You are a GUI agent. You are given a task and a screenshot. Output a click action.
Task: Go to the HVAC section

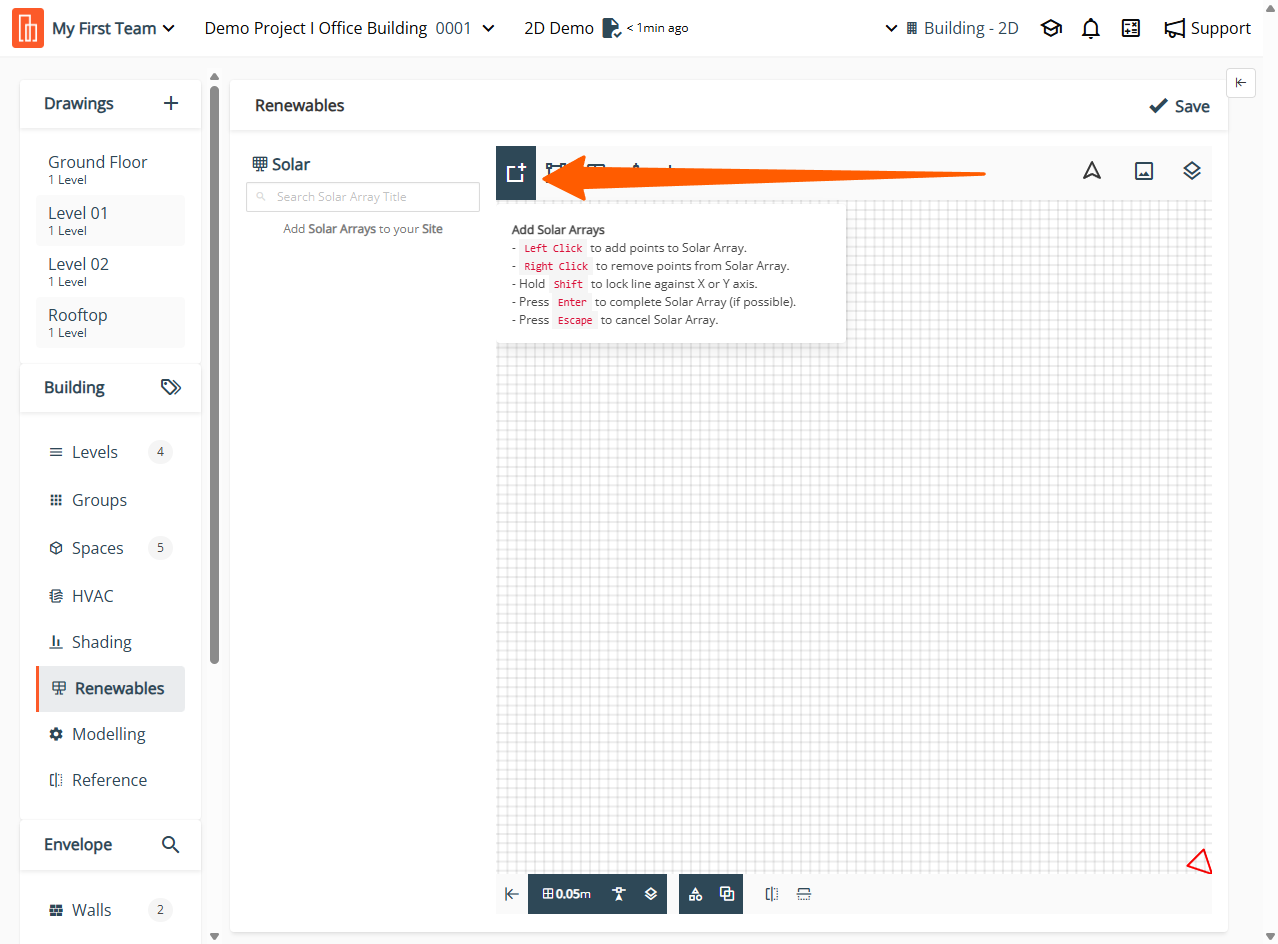(x=92, y=596)
